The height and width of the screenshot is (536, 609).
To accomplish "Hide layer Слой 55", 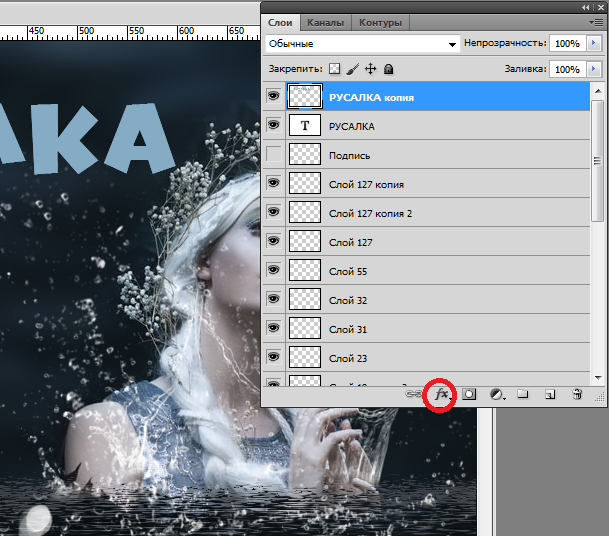I will pyautogui.click(x=273, y=271).
